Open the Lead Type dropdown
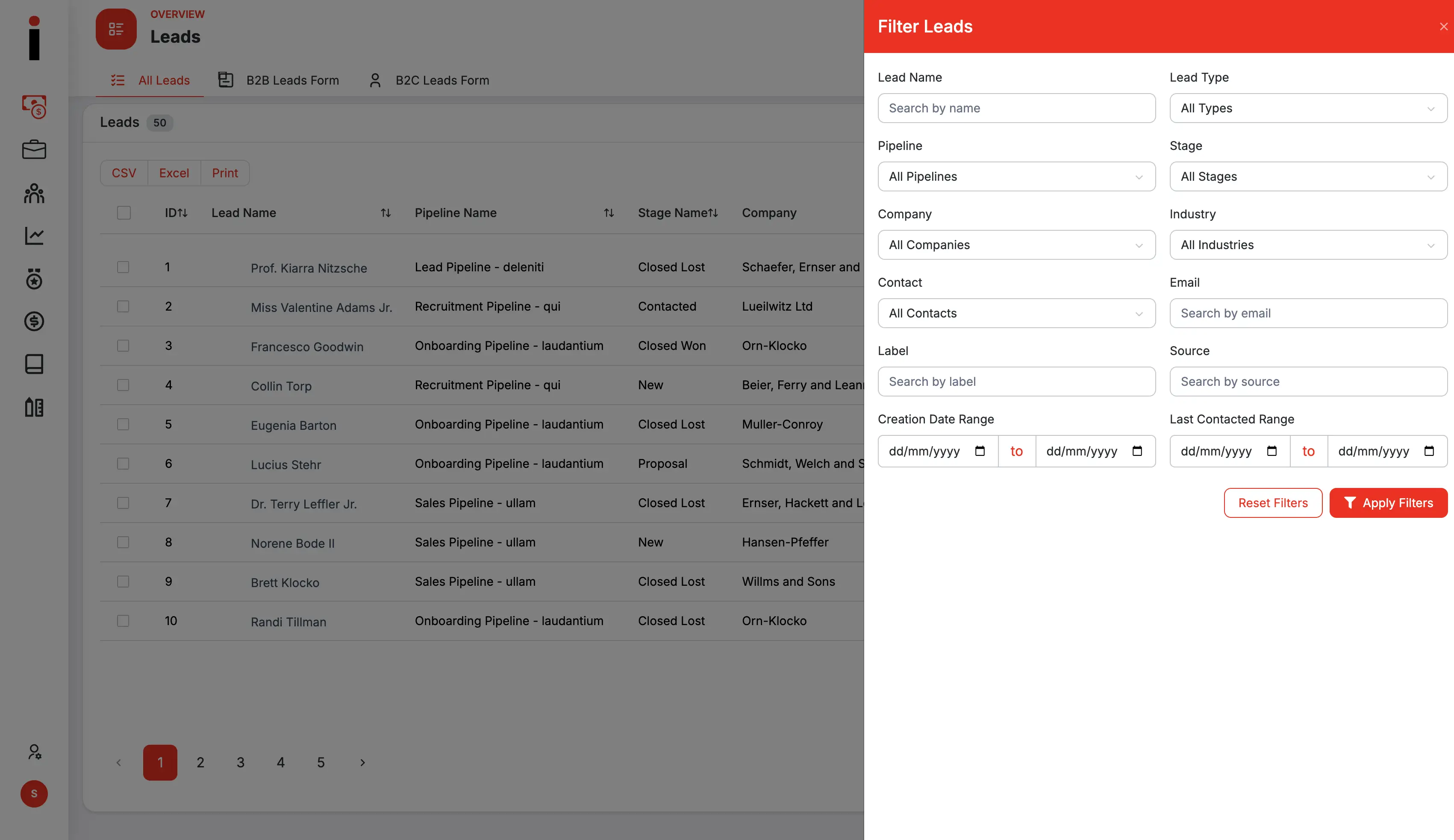 [1308, 108]
